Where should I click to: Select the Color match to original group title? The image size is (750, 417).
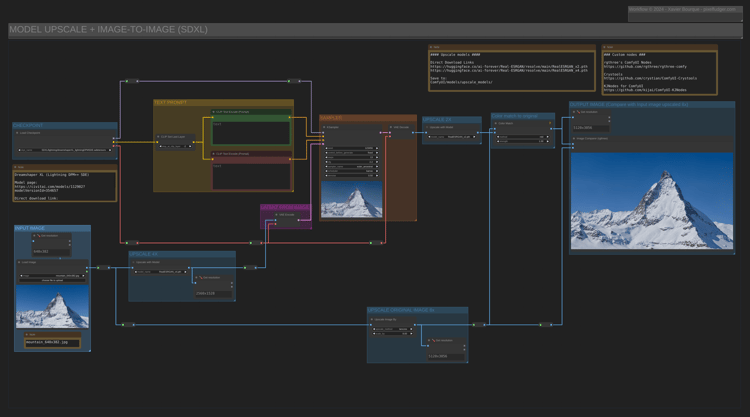click(x=515, y=116)
